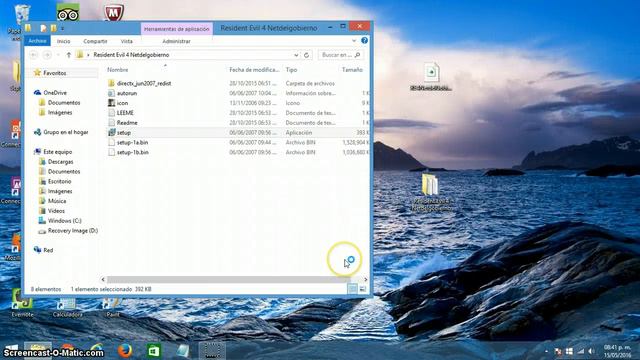Refresh the current folder view
The width and height of the screenshot is (640, 360).
pos(307,55)
